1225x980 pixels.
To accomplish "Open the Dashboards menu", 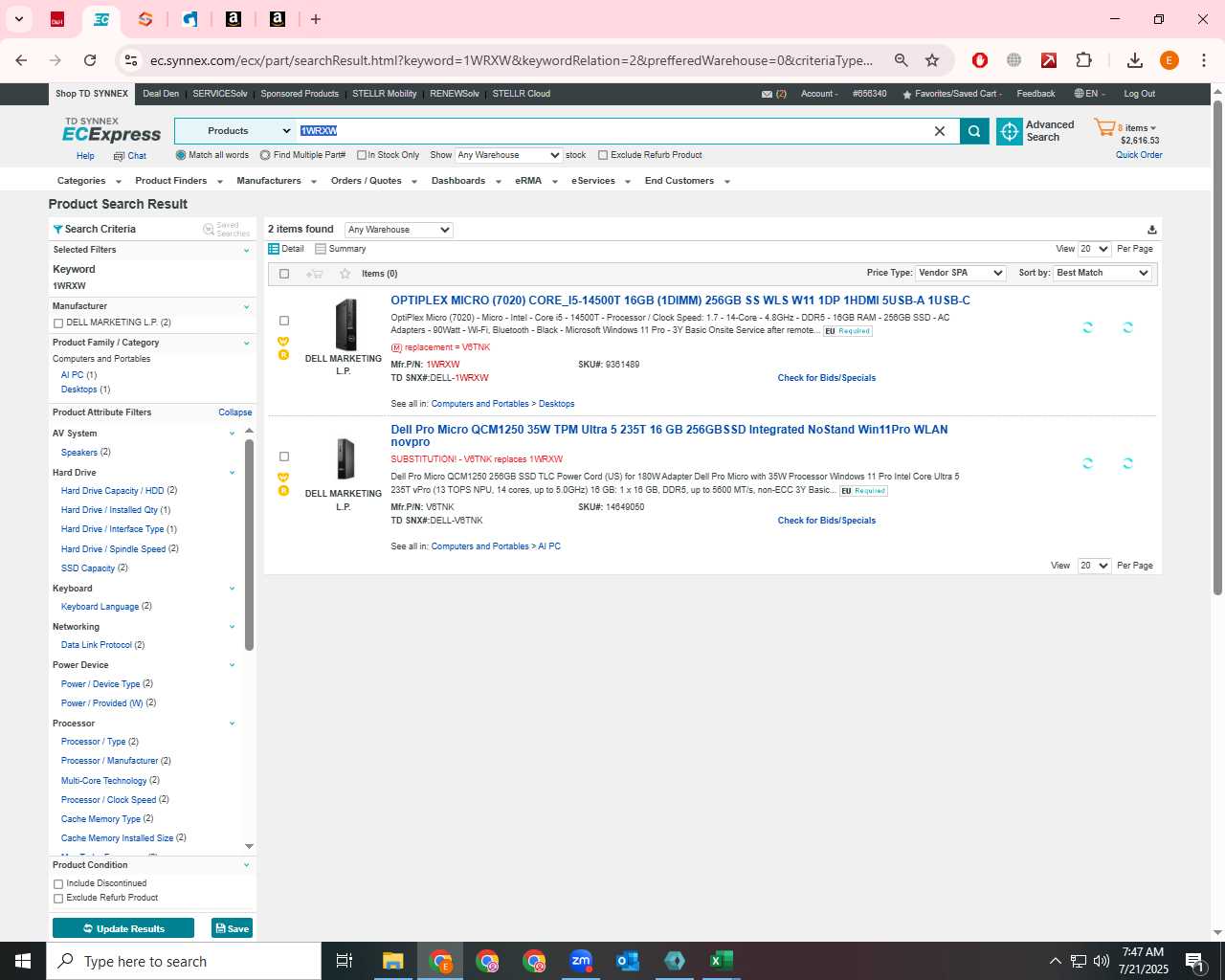I will [465, 181].
